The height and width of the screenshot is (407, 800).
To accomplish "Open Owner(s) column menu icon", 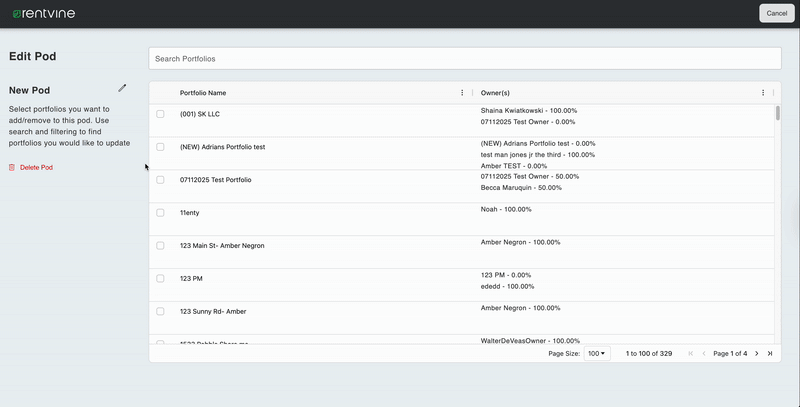I will click(763, 93).
